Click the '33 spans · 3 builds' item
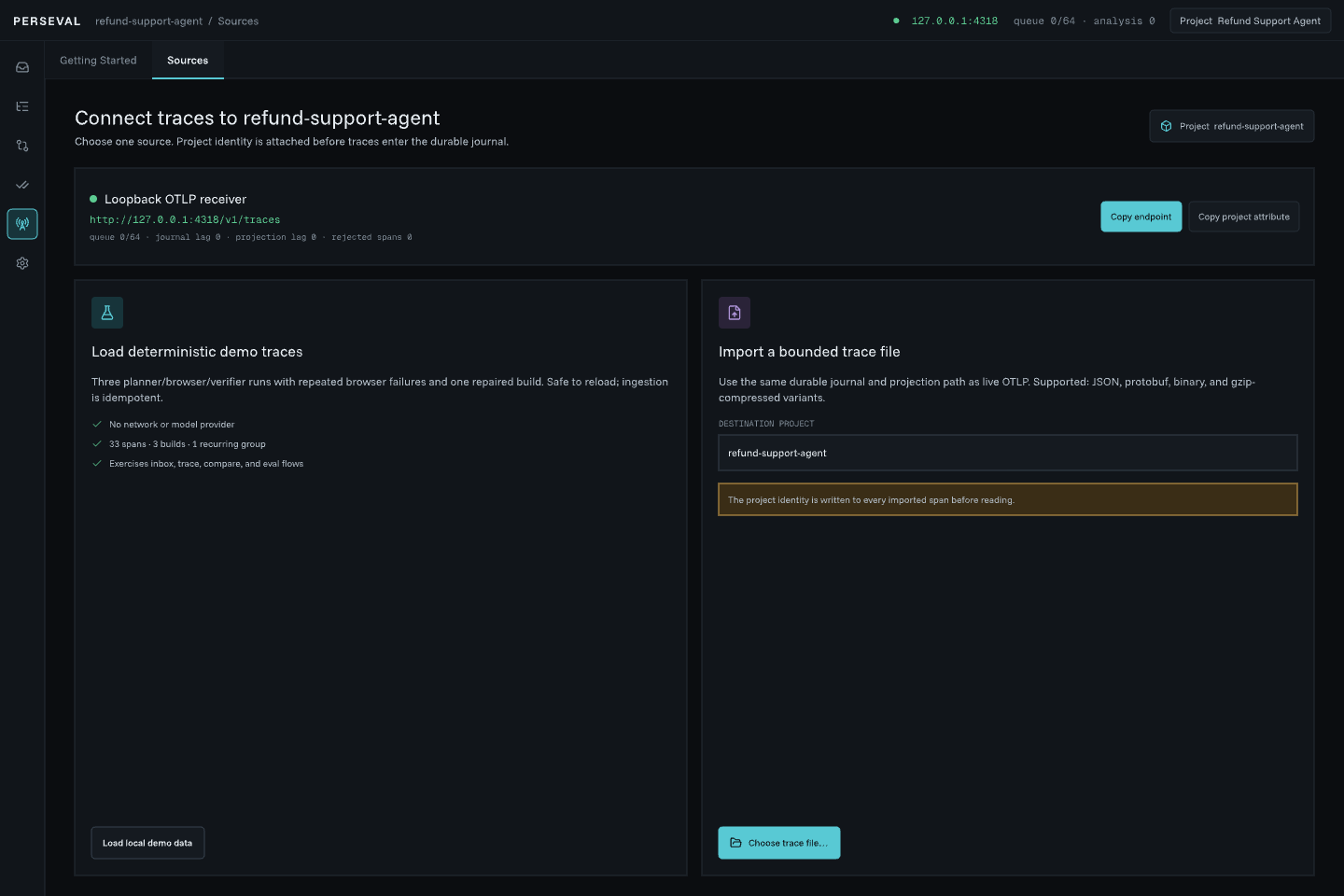Viewport: 1344px width, 896px height. 188,444
